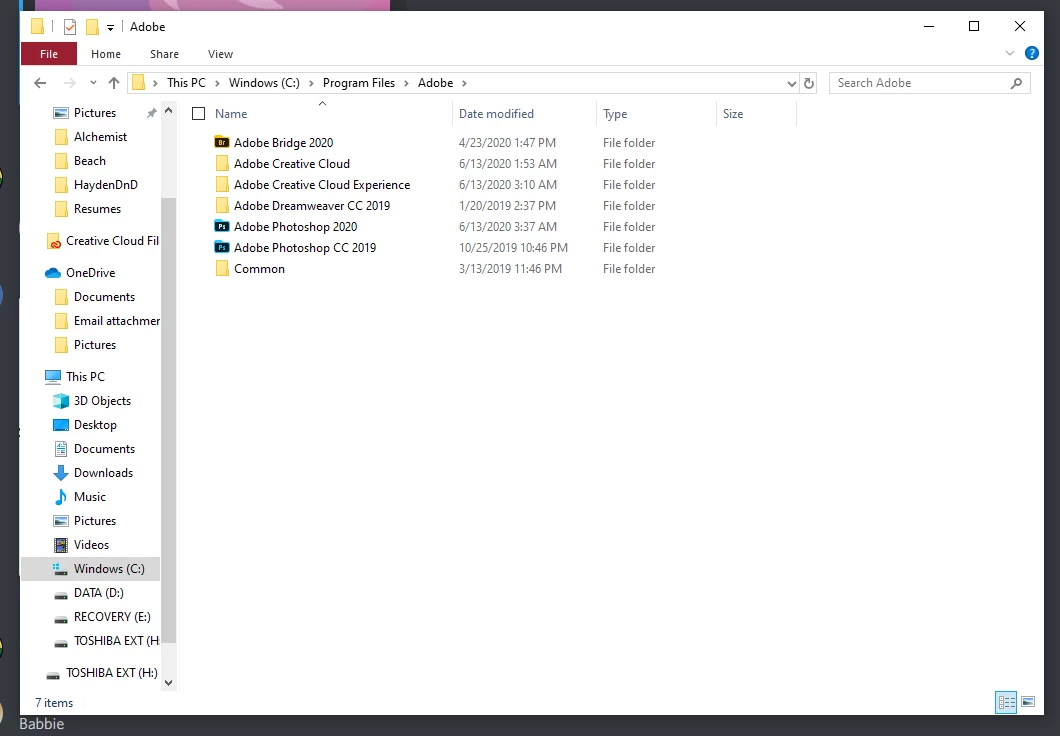This screenshot has width=1060, height=736.
Task: Expand chevron after This PC breadcrumb
Action: pyautogui.click(x=218, y=83)
